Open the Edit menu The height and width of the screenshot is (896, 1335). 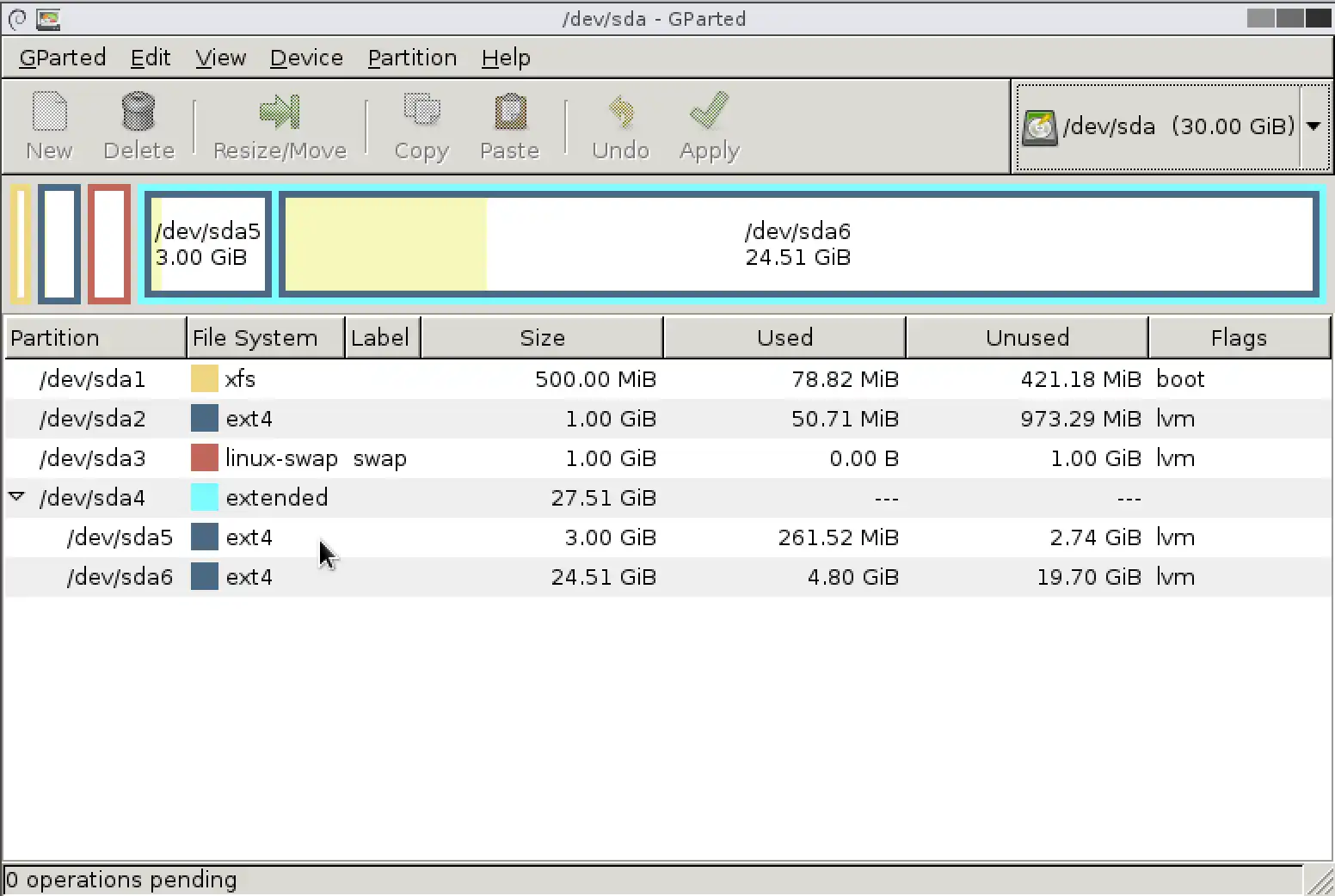(x=151, y=58)
